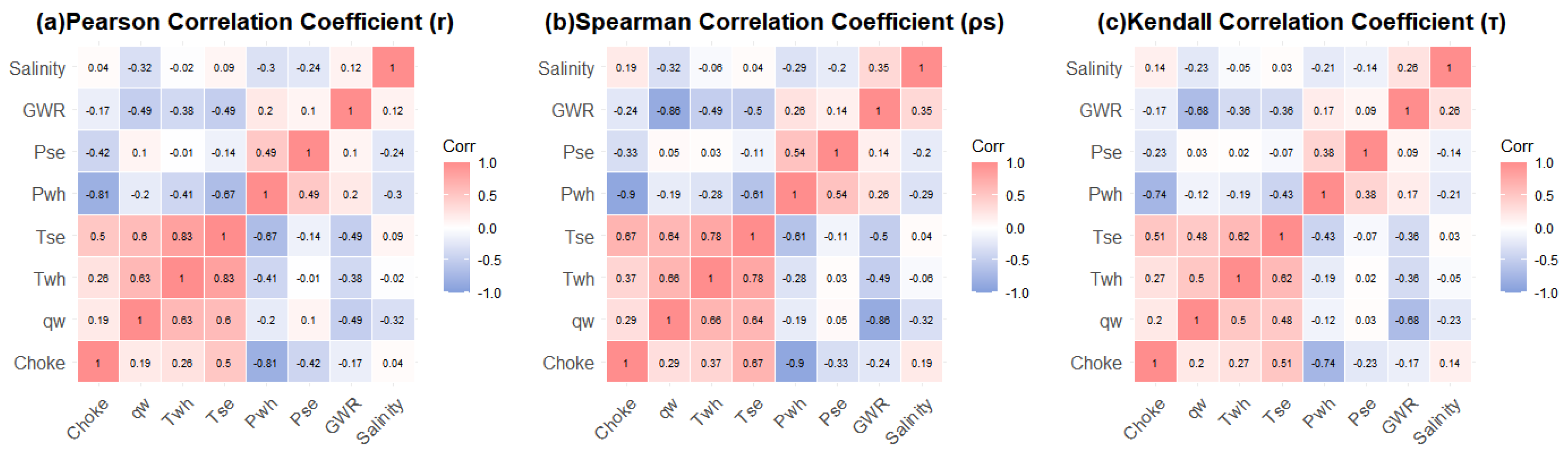Select Kendall cell in Pwh row, Choke column
Screen dimensions: 1568x455
click(x=1155, y=194)
